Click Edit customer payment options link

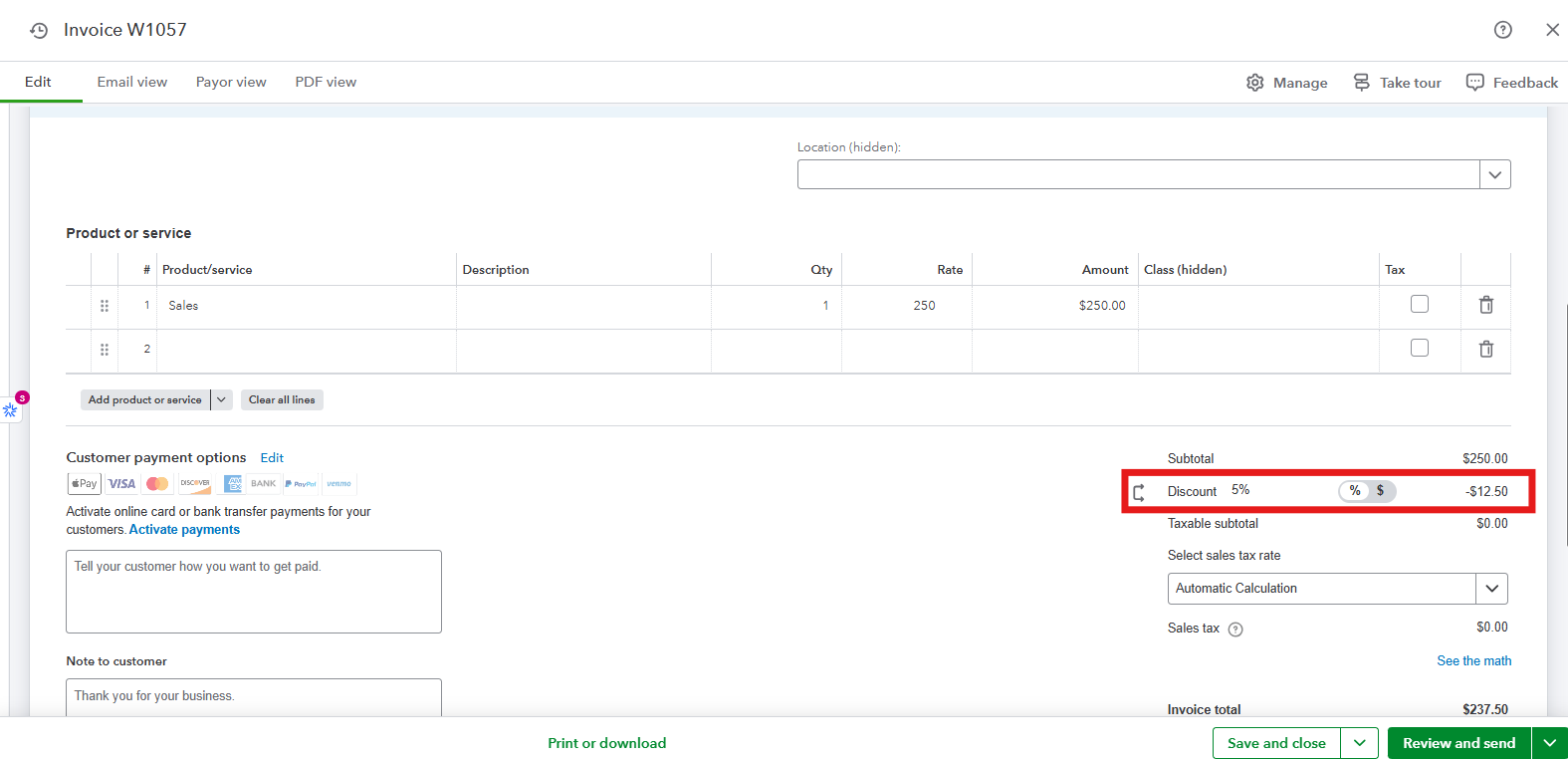click(272, 458)
